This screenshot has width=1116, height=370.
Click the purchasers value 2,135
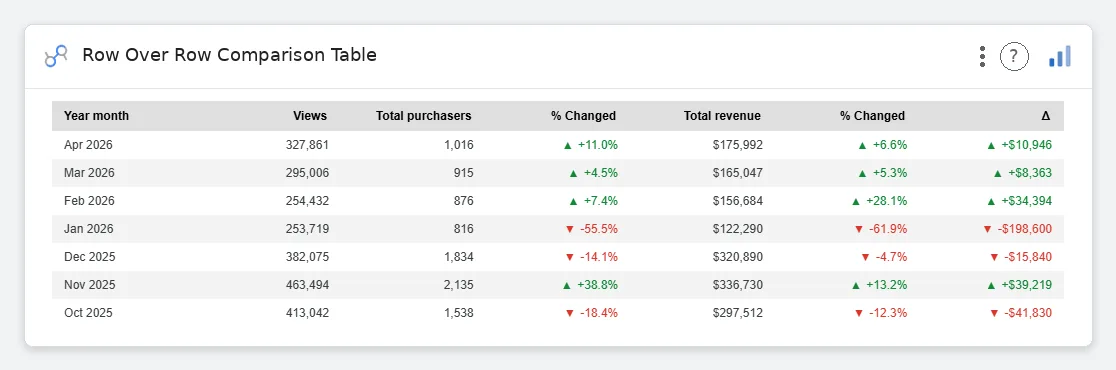pyautogui.click(x=459, y=285)
